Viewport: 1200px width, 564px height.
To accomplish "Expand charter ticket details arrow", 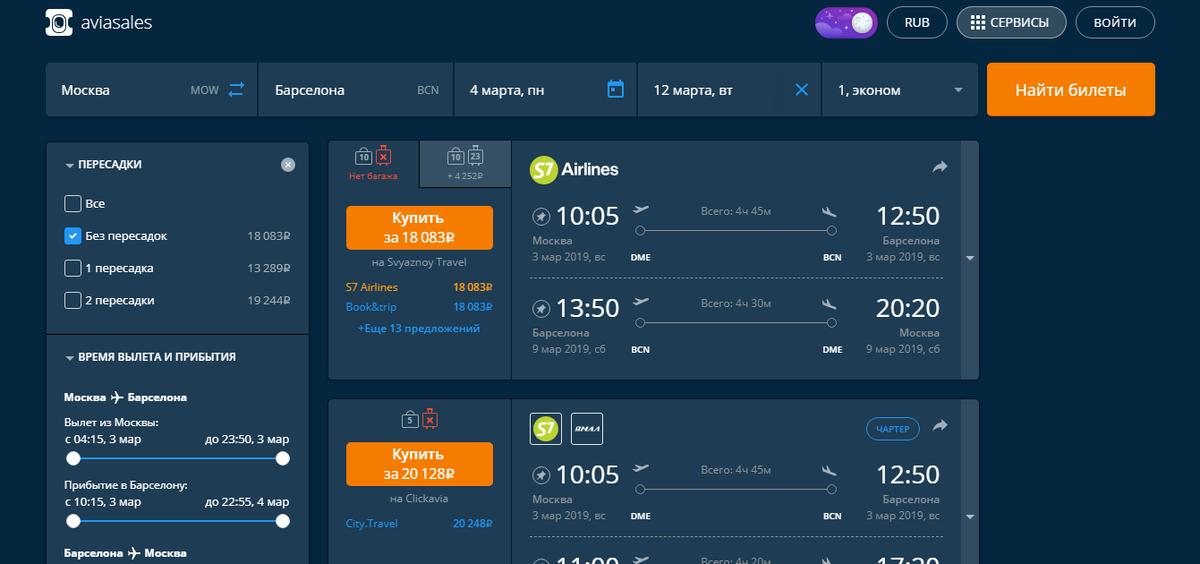I will tap(969, 517).
